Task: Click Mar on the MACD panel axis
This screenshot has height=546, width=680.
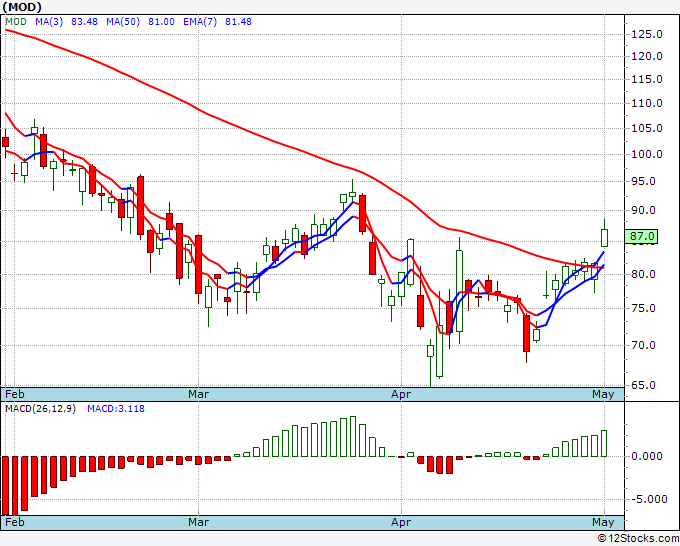Action: 199,522
